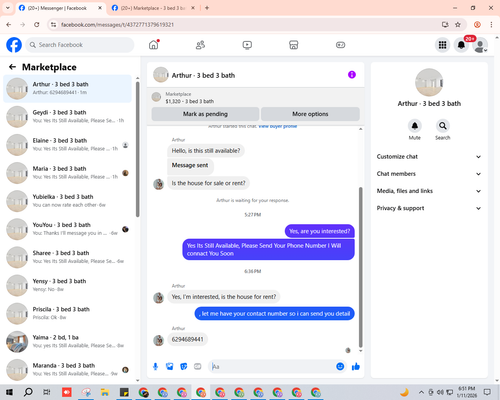This screenshot has width=500, height=400.
Task: Open Windows notification center icon
Action: (x=487, y=392)
